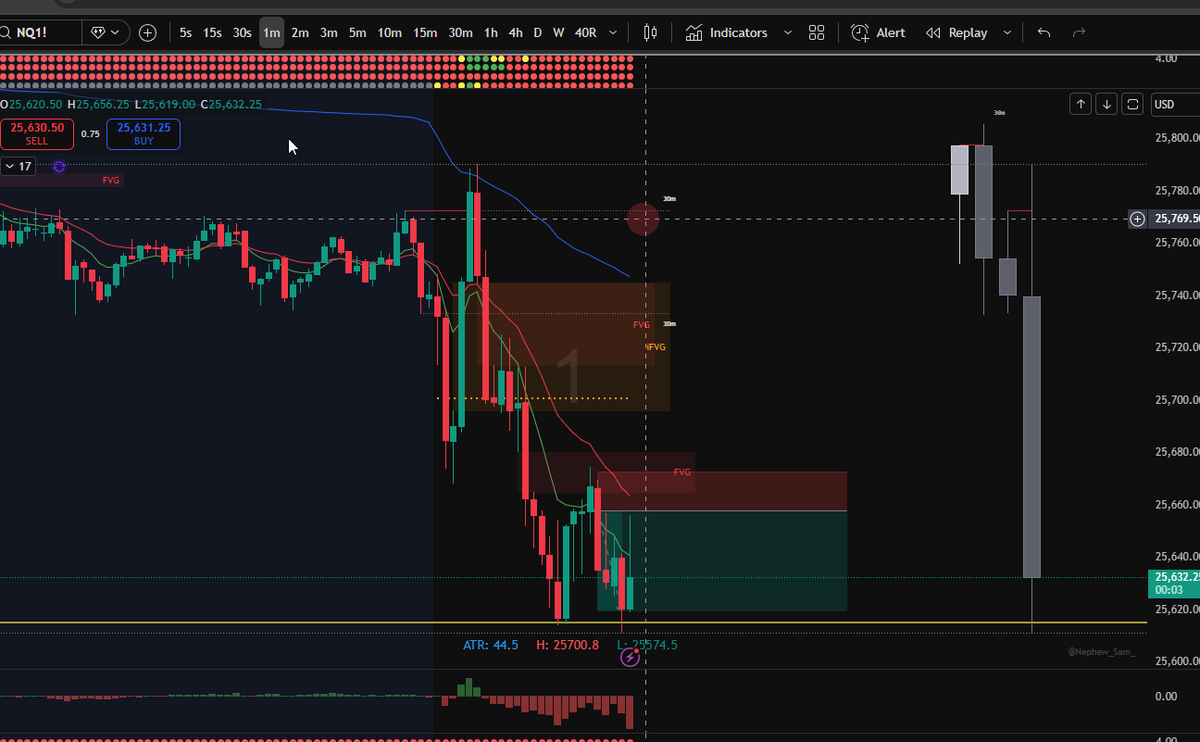The width and height of the screenshot is (1200, 742).
Task: Expand the indicators favorites chevron
Action: click(x=787, y=33)
